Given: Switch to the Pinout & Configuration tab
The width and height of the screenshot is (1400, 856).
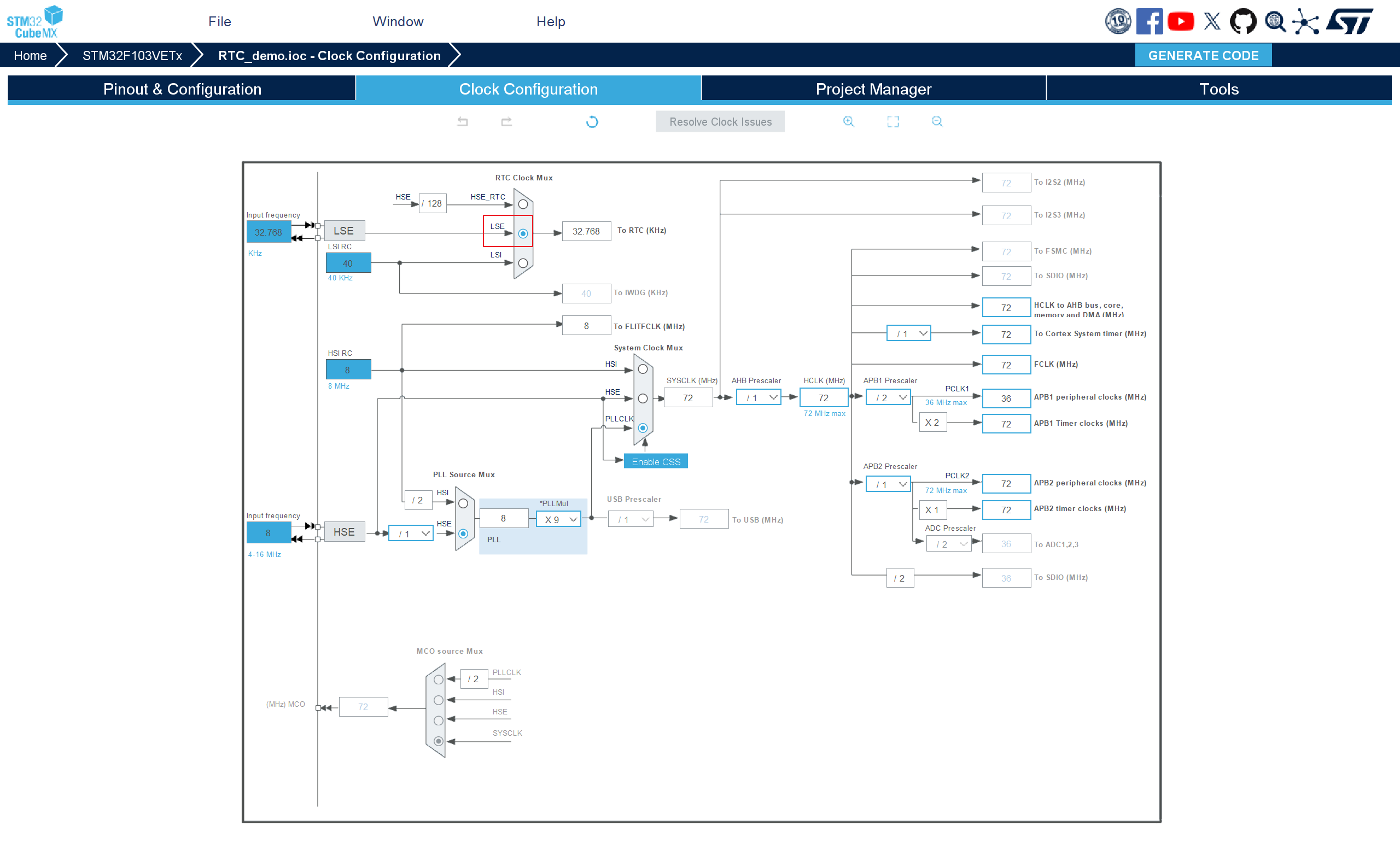Looking at the screenshot, I should 182,89.
